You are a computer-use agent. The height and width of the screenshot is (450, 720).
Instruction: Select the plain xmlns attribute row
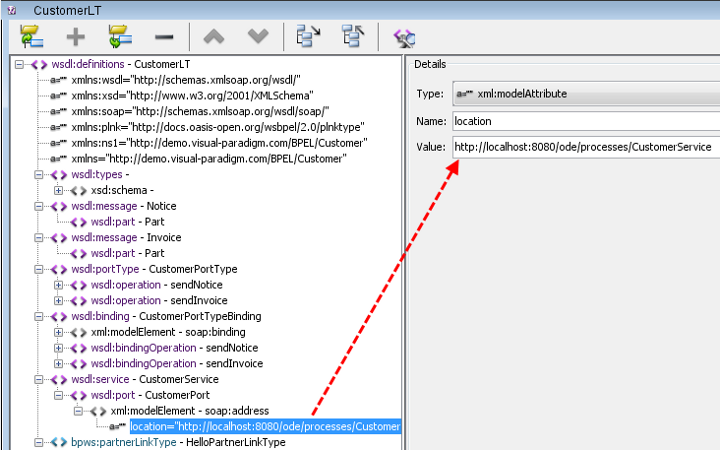pos(209,159)
